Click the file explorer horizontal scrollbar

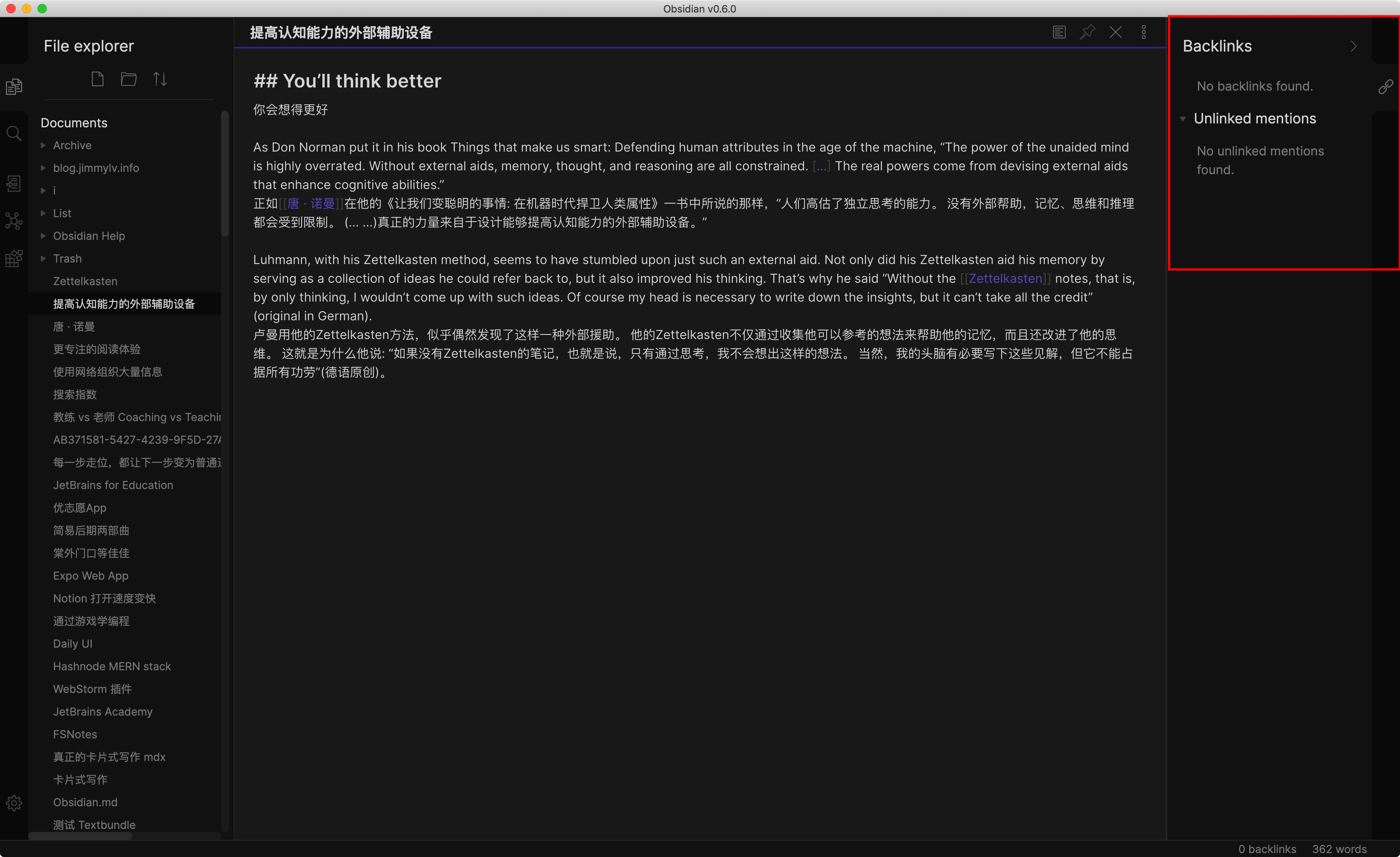(80, 836)
